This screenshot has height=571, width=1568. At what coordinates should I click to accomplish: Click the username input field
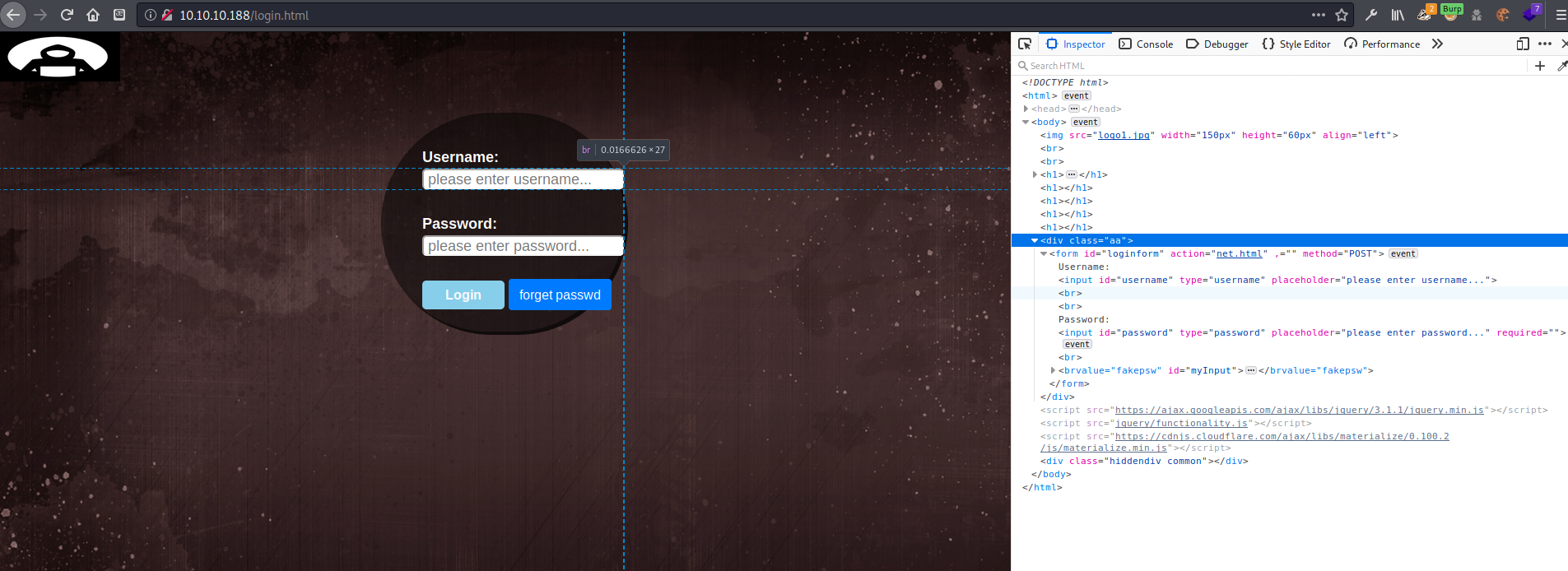[x=522, y=179]
